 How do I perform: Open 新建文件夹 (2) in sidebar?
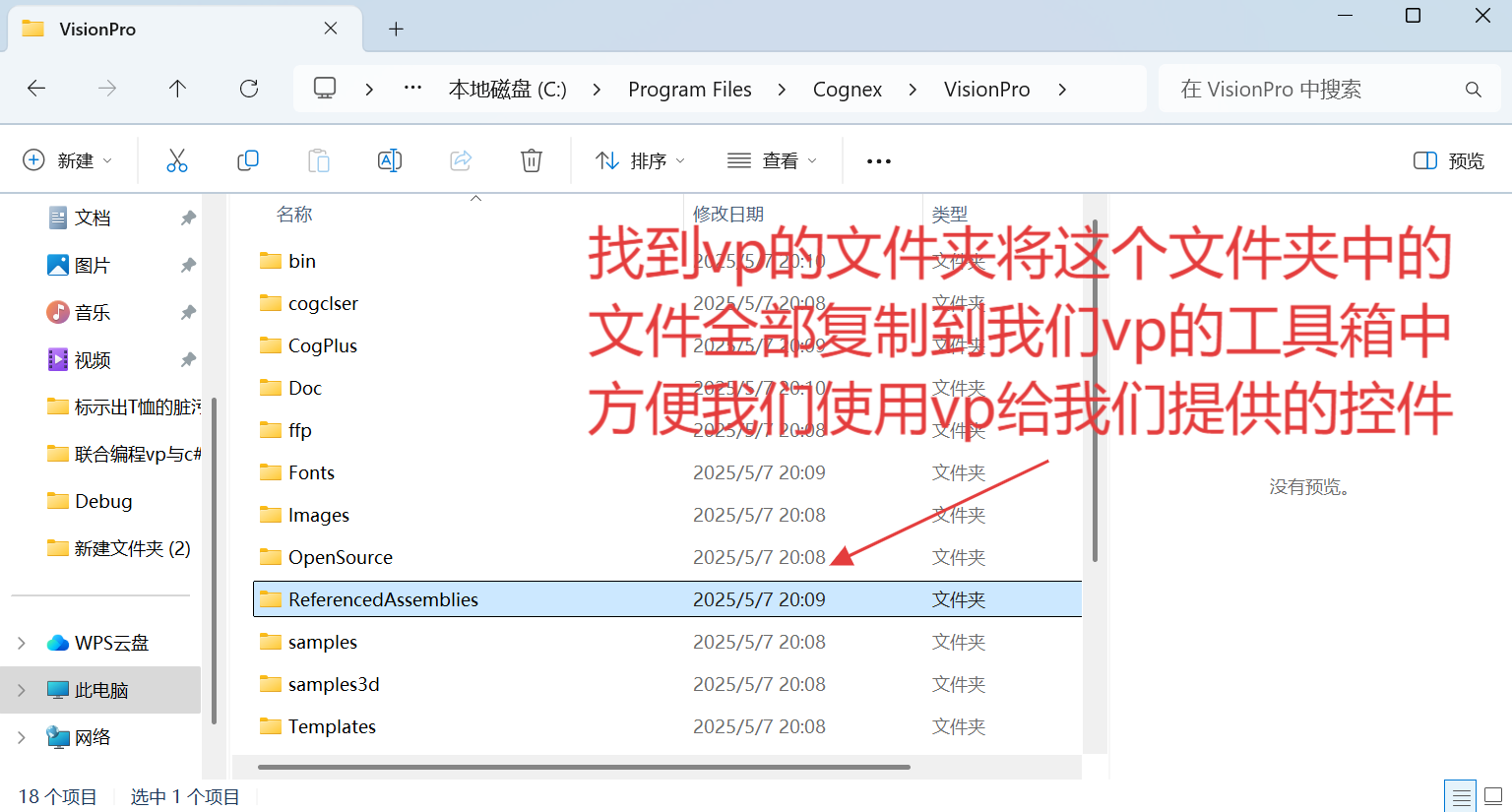coord(119,548)
